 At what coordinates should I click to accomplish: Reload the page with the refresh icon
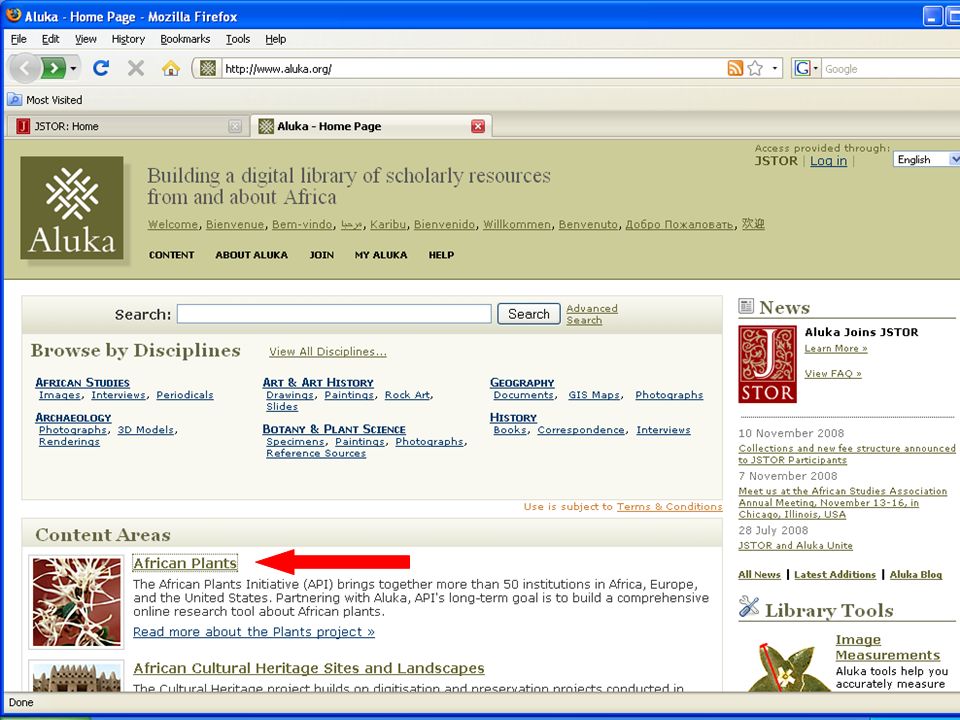pyautogui.click(x=101, y=68)
